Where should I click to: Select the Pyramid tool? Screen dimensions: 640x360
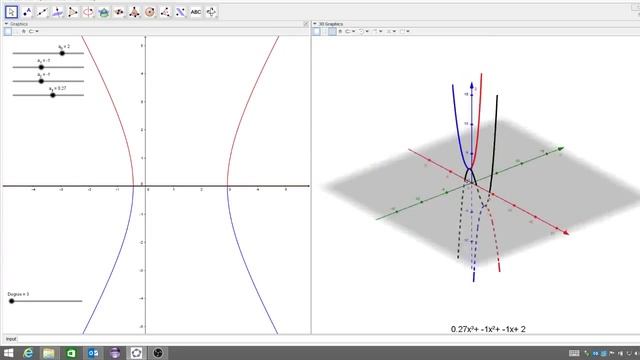pyautogui.click(x=134, y=12)
